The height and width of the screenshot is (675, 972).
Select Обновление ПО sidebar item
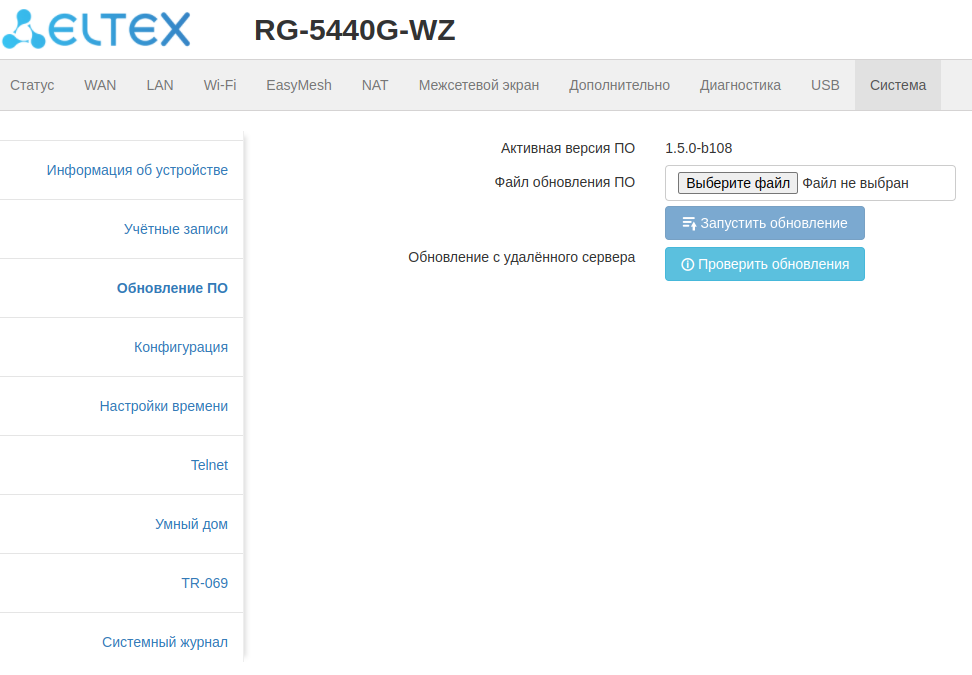172,288
